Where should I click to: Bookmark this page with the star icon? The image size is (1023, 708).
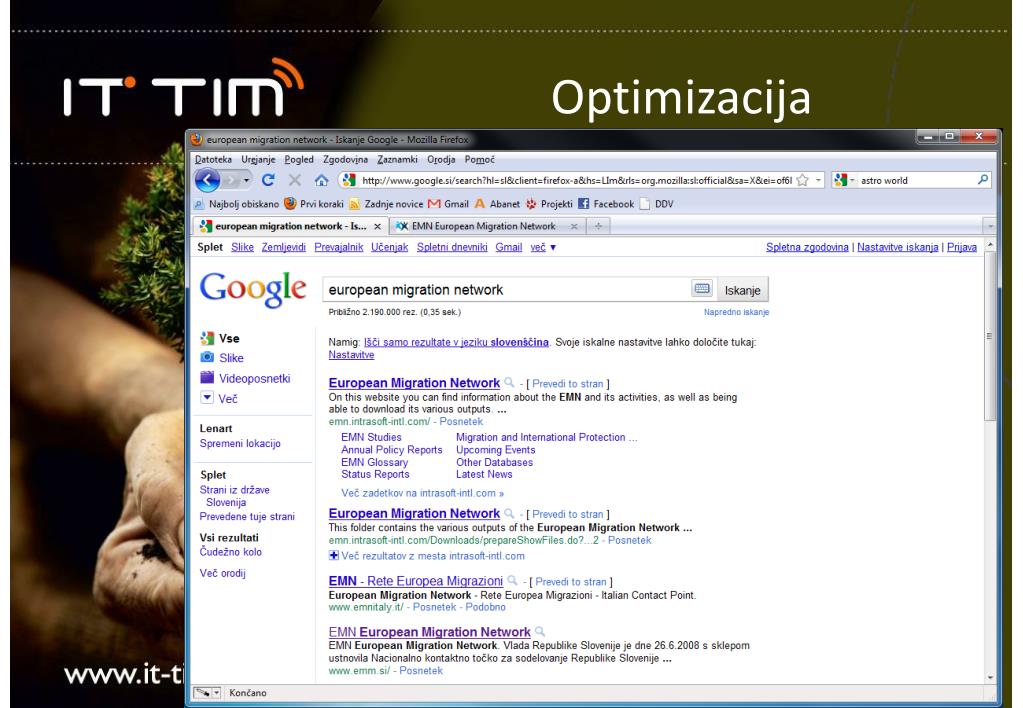802,180
